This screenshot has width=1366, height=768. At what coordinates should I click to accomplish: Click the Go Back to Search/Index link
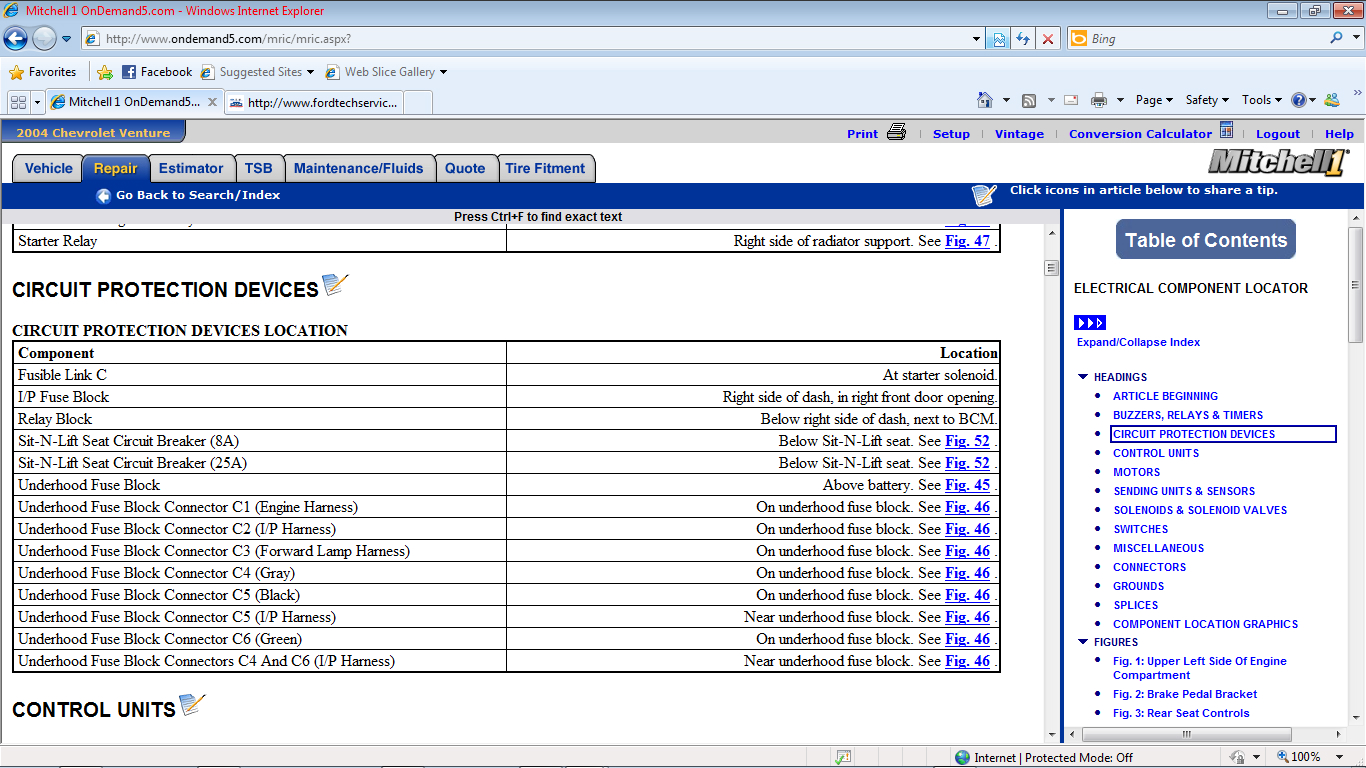pos(198,195)
